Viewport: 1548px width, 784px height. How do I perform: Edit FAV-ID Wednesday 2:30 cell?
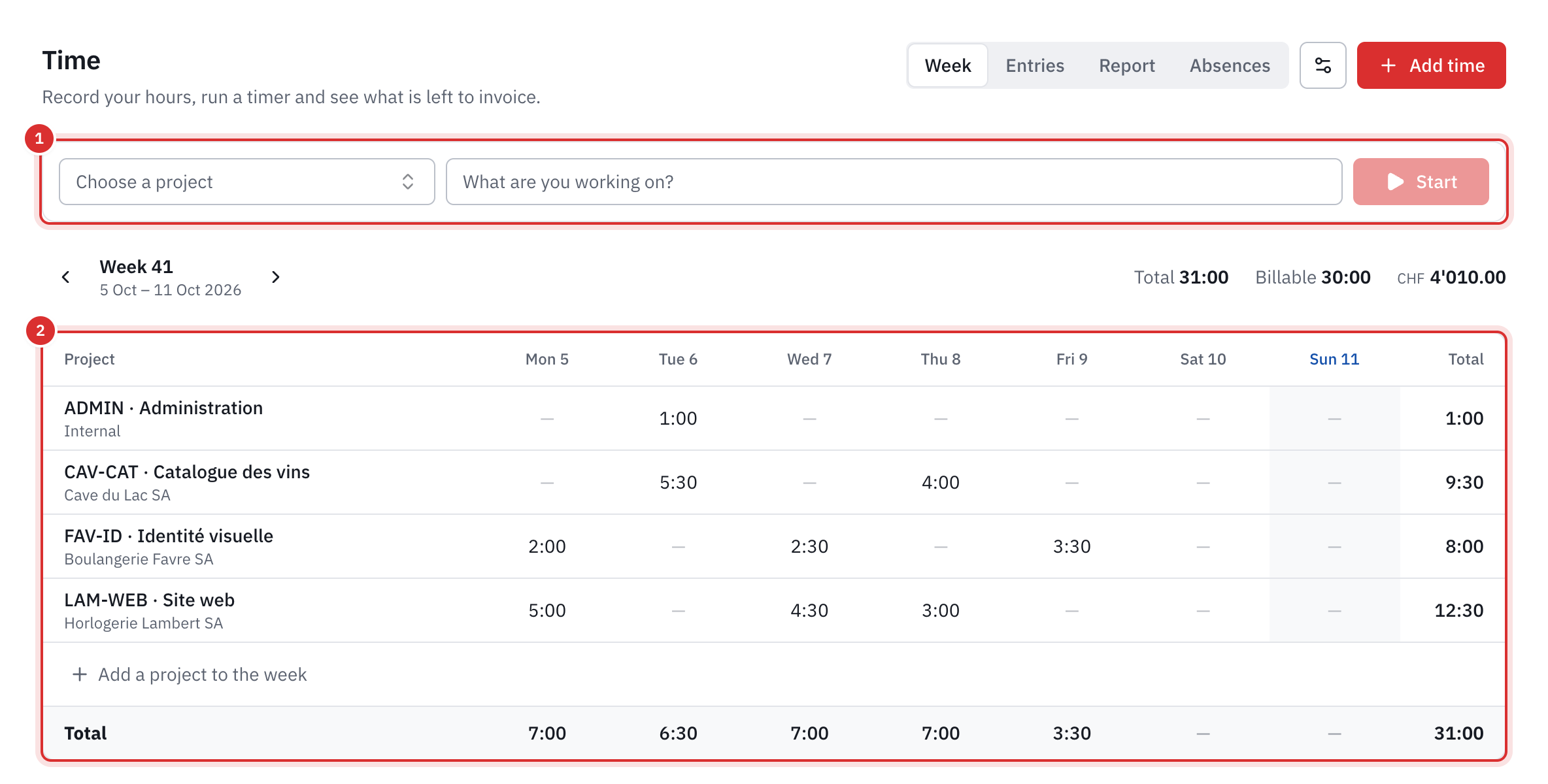point(809,546)
